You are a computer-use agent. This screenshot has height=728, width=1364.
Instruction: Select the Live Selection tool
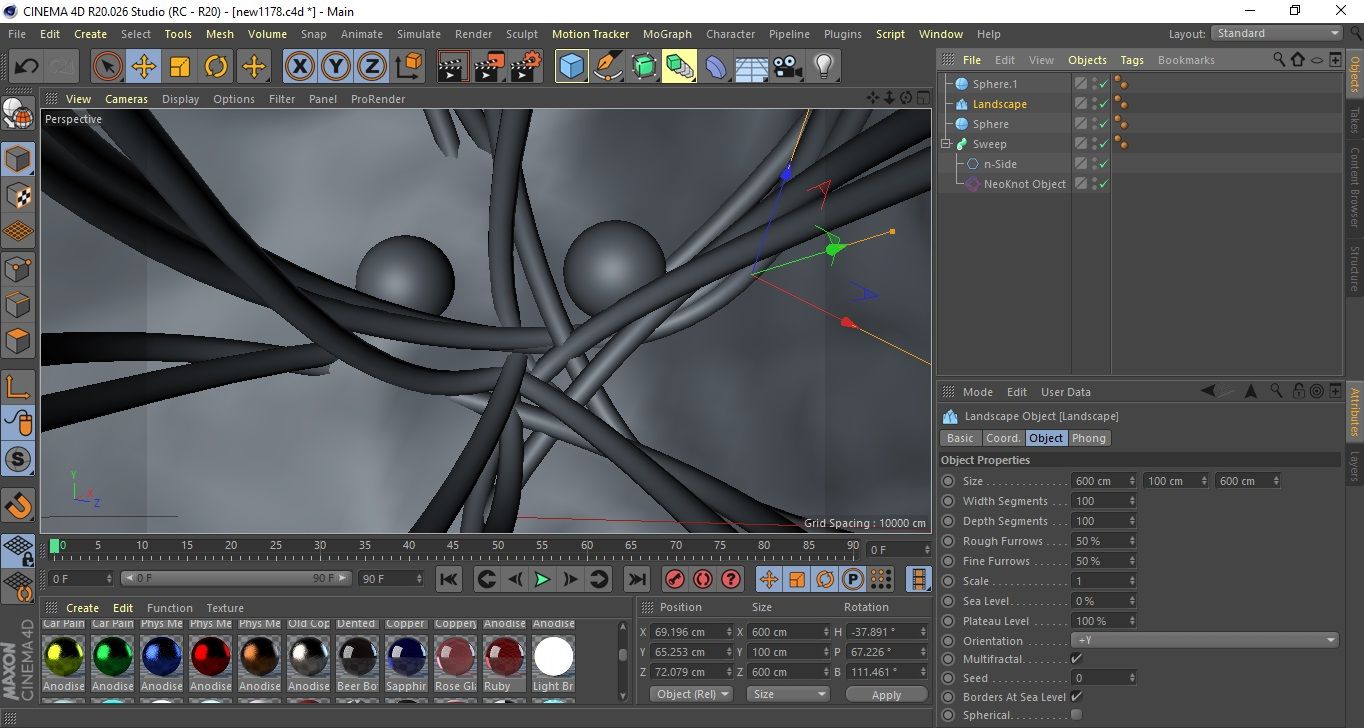tap(108, 67)
